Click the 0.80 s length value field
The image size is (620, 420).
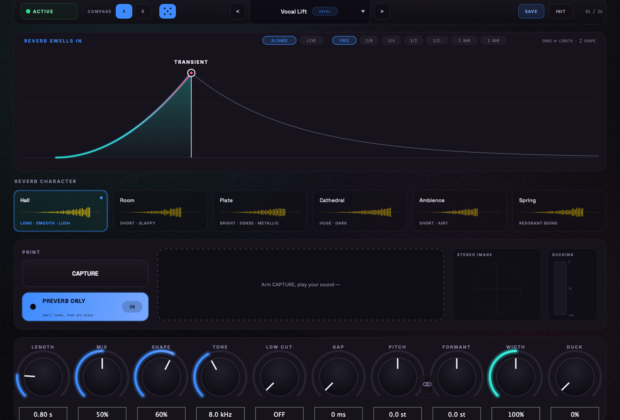[x=43, y=414]
